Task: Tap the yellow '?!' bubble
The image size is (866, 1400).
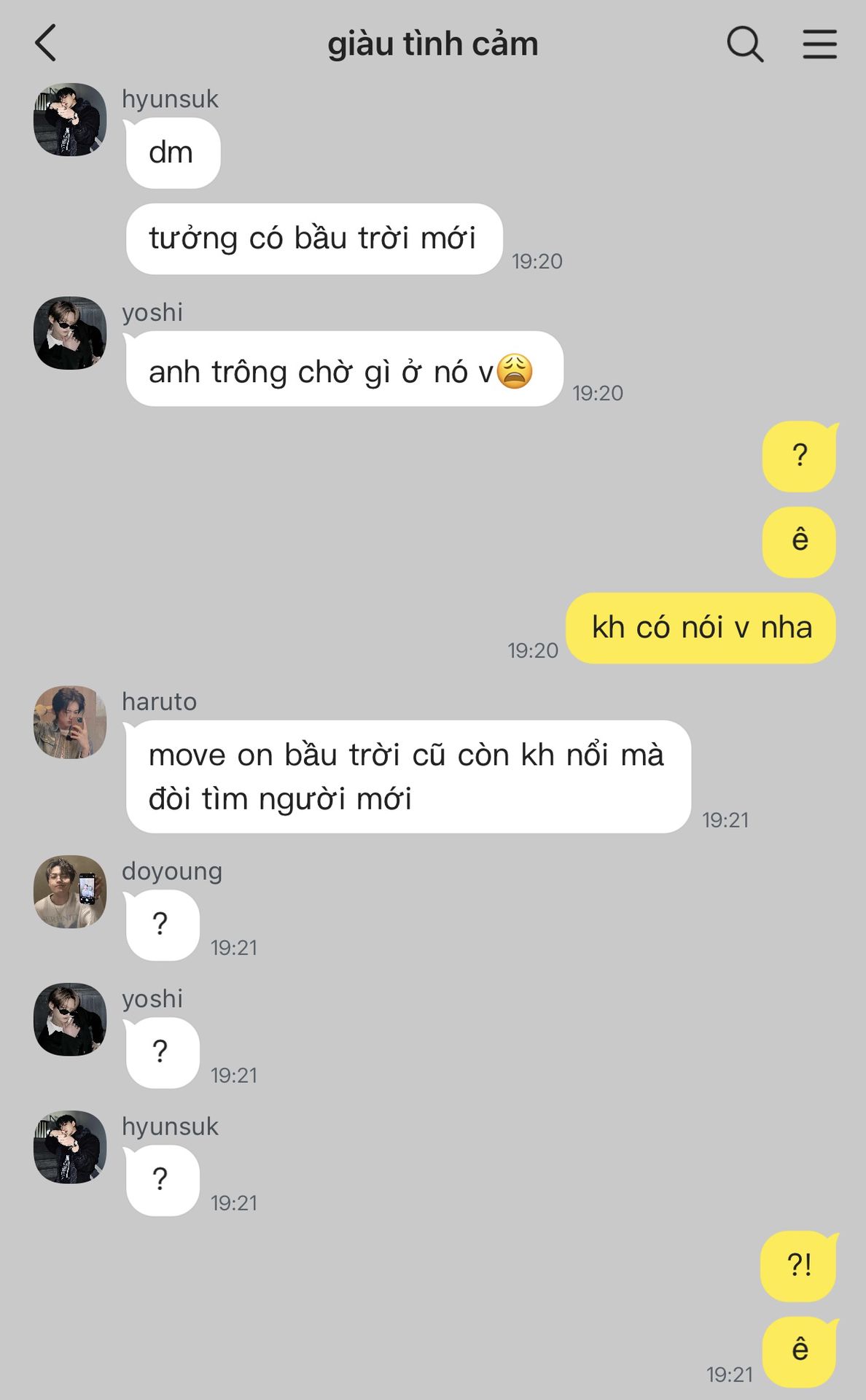Action: 799,1266
